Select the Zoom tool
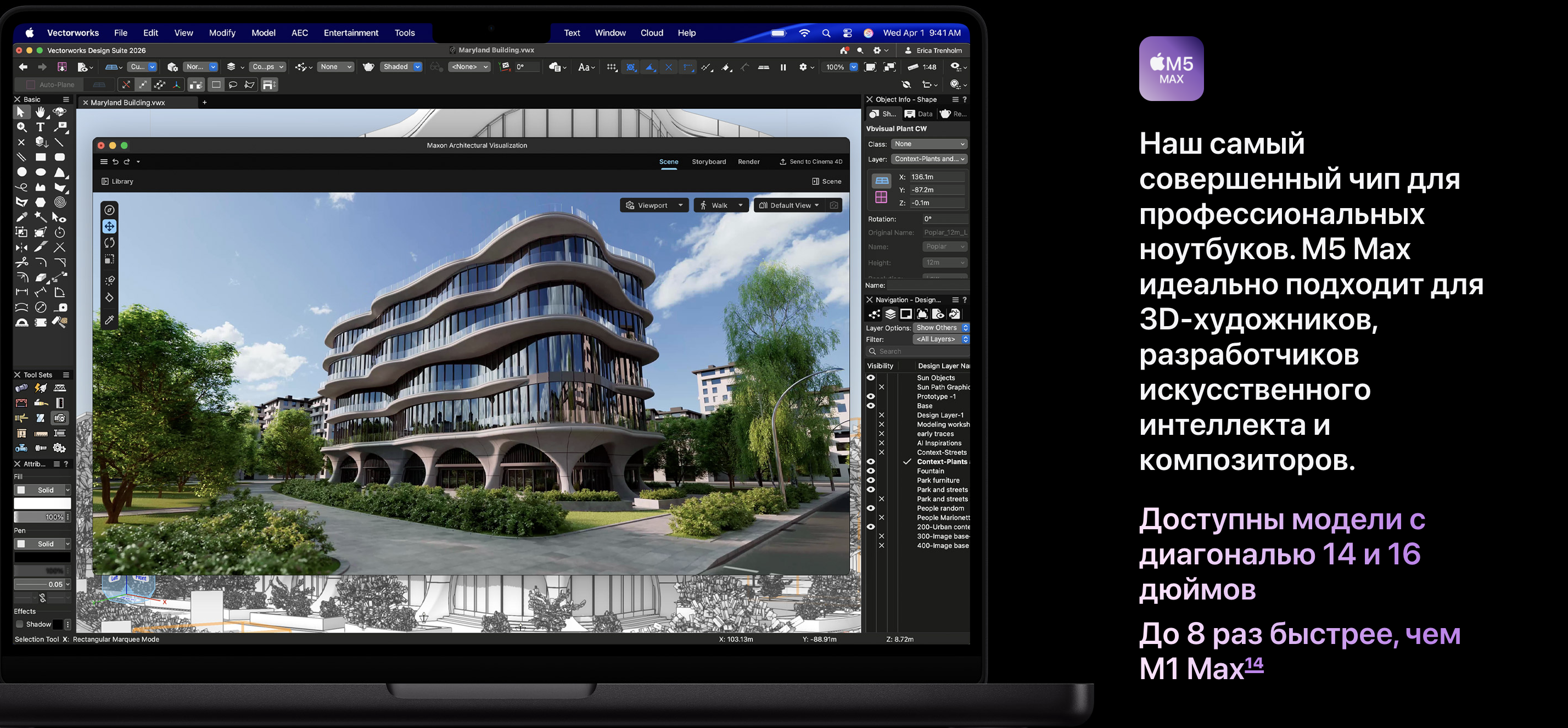 (x=21, y=127)
